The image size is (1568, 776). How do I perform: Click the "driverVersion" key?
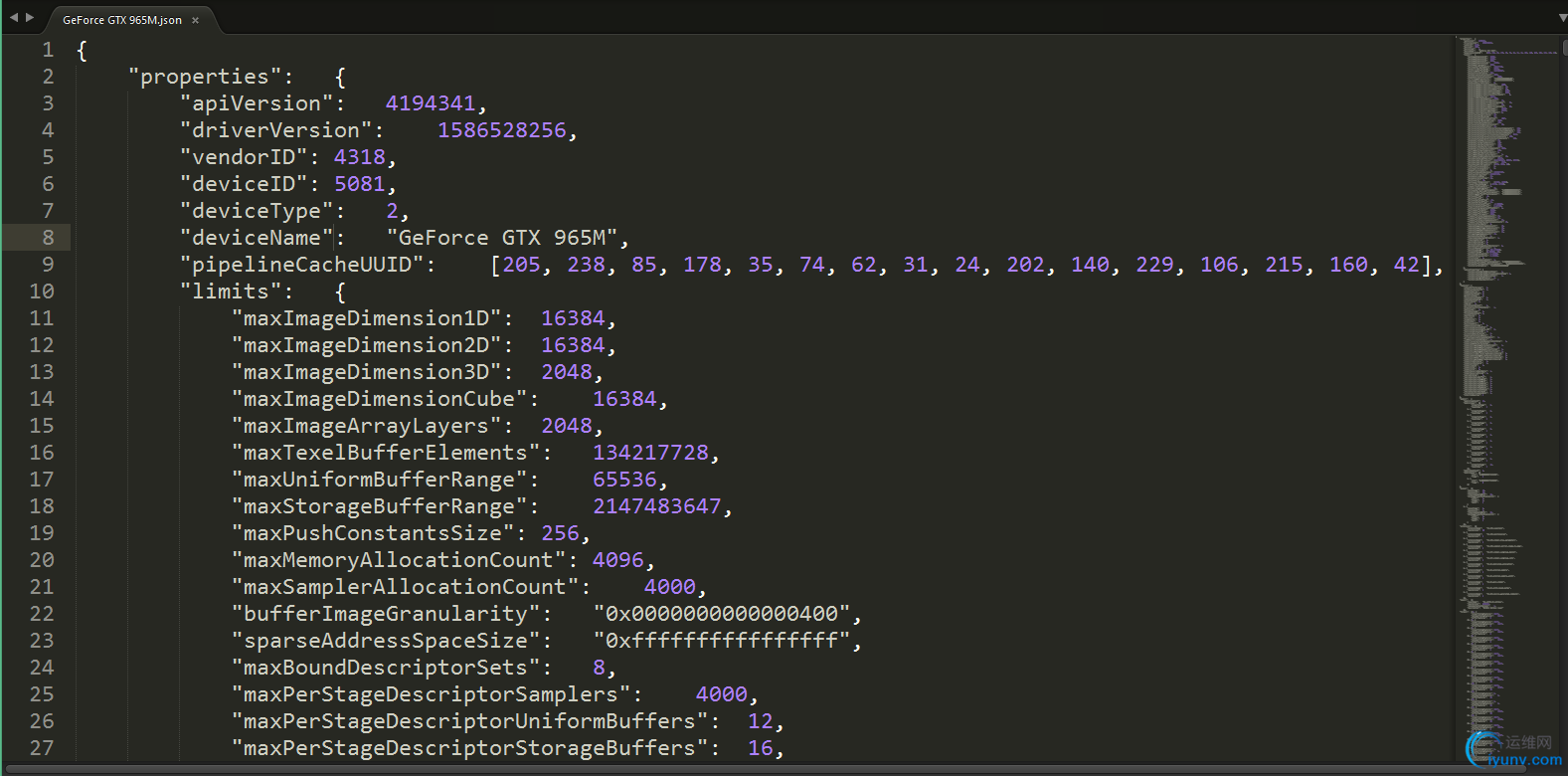(275, 130)
